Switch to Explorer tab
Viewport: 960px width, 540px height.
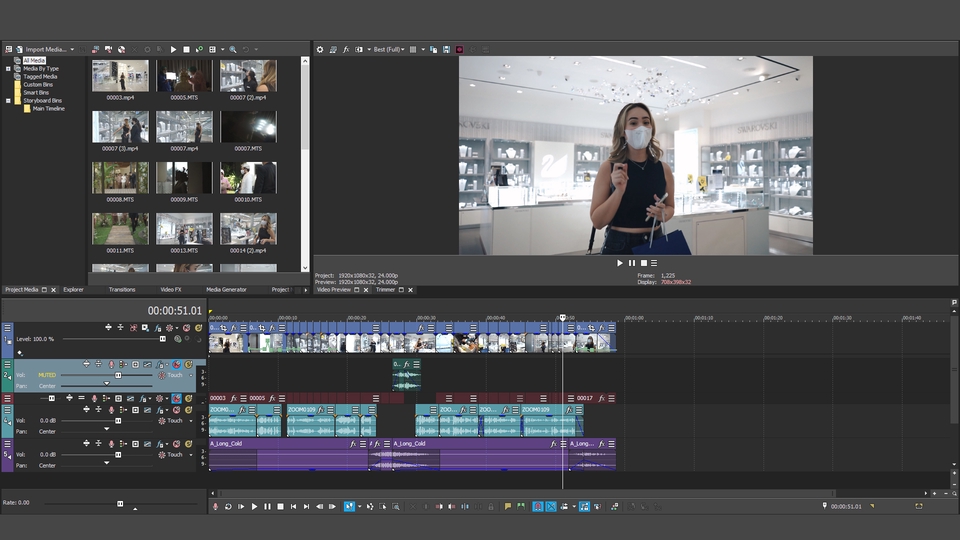click(73, 290)
